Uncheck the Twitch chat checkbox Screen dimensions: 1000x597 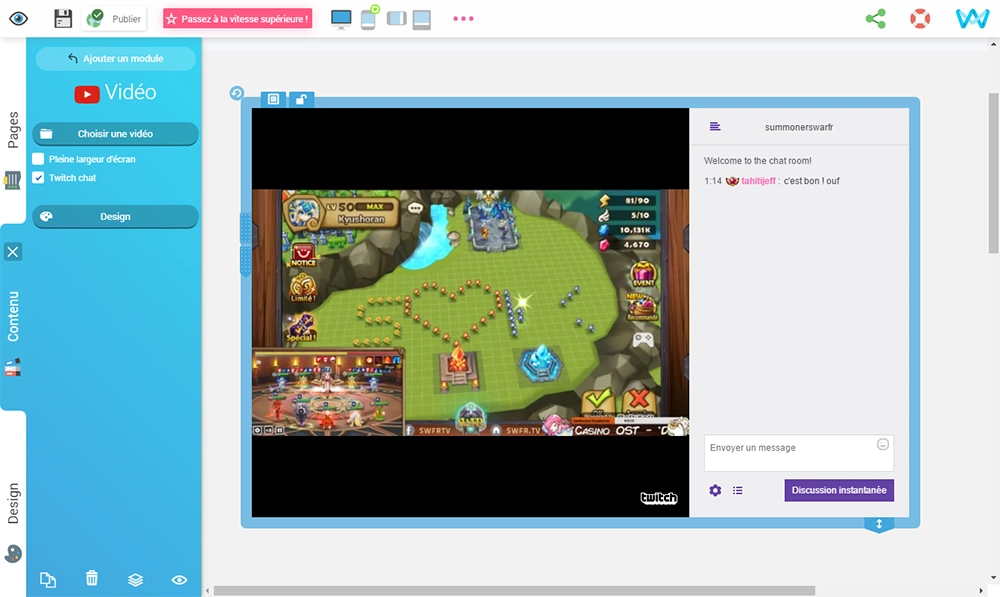click(39, 178)
